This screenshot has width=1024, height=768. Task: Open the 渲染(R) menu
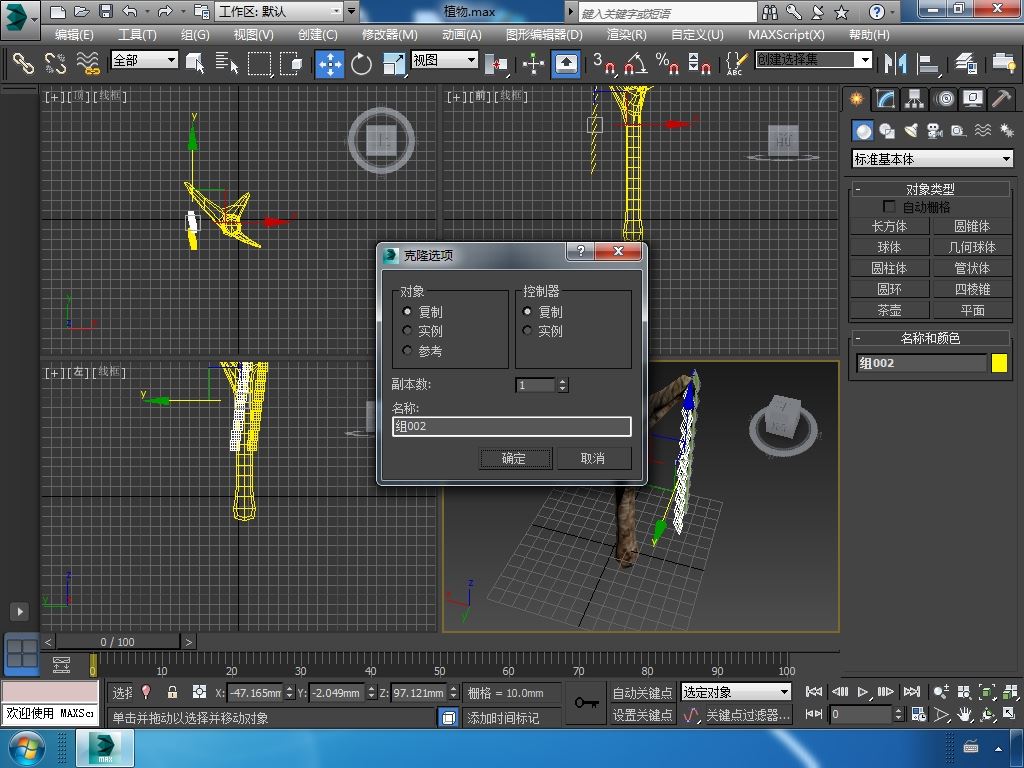(x=626, y=34)
